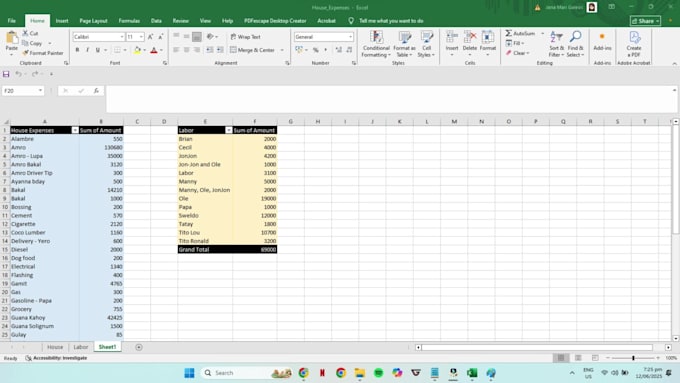The image size is (680, 383).
Task: Toggle Wrap Text
Action: 245,37
